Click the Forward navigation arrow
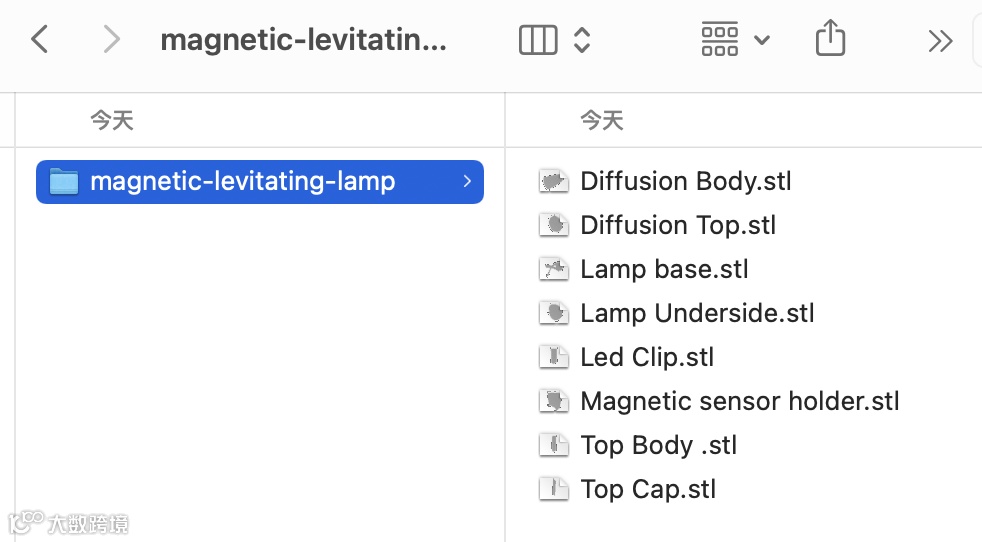982x542 pixels. click(x=111, y=40)
